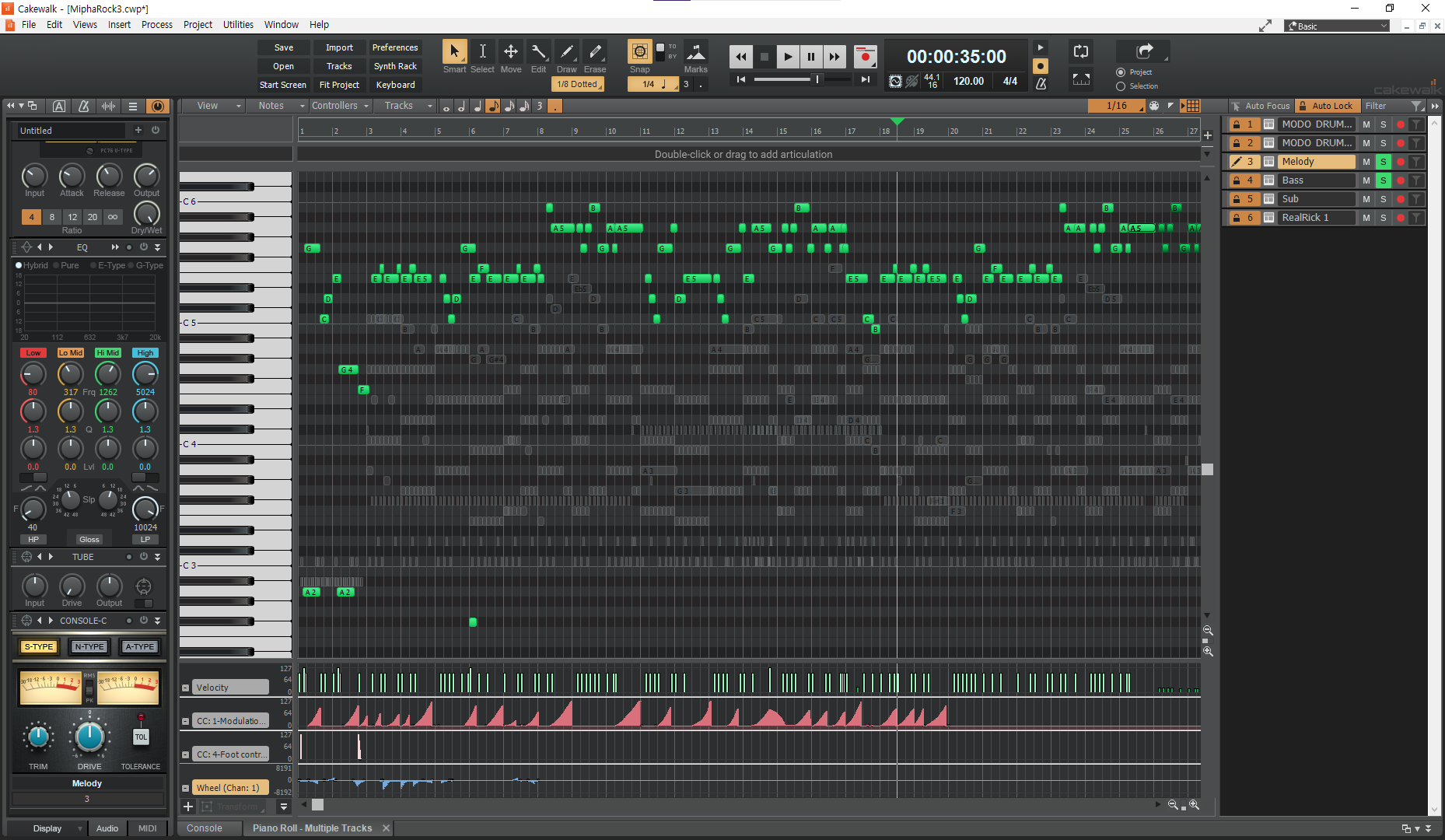The width and height of the screenshot is (1445, 840).
Task: Zoom in horizontally in piano roll
Action: tap(1194, 805)
